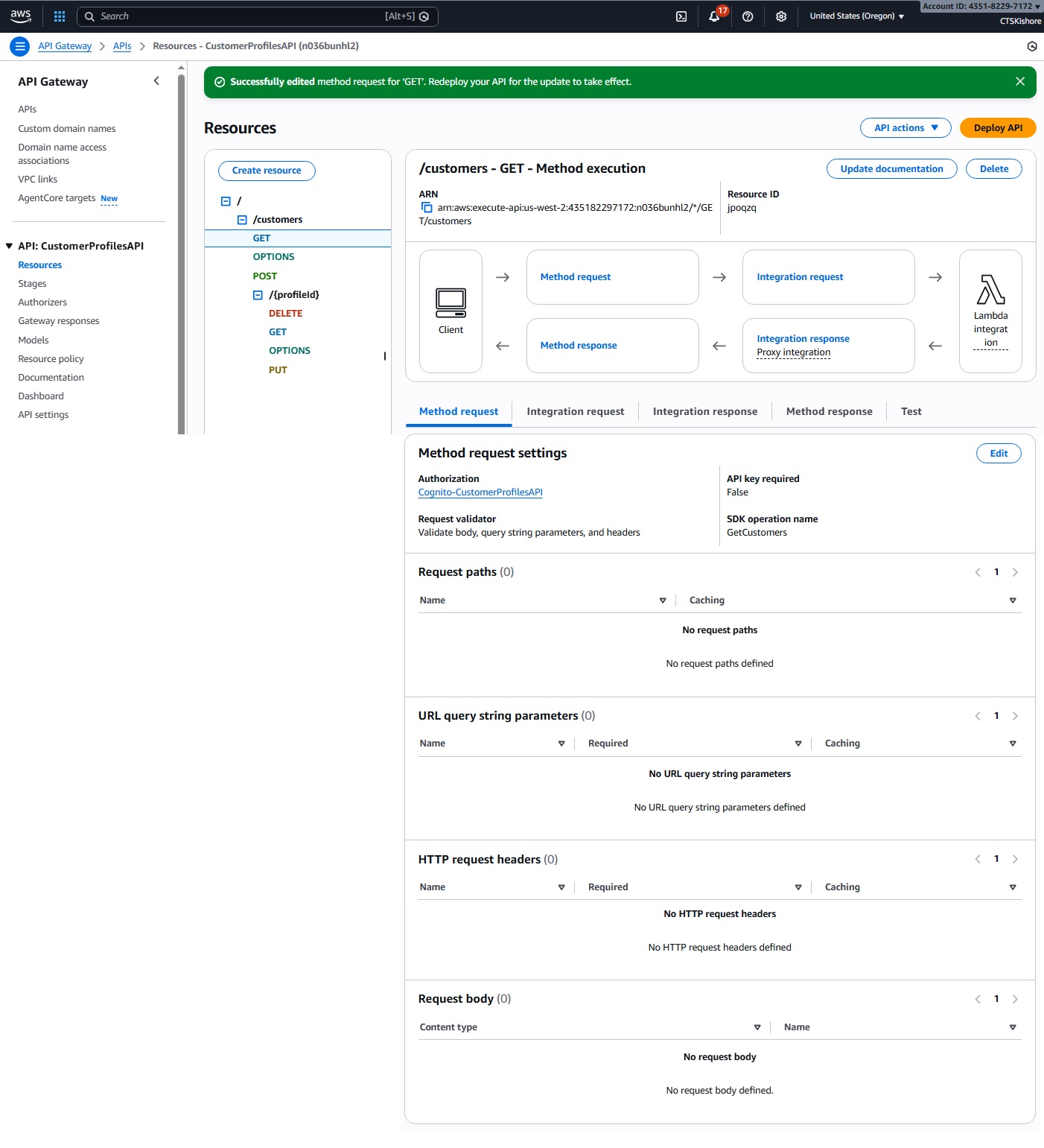Open the Cognito-CustomerProfilesAPI authorizer link

(480, 492)
